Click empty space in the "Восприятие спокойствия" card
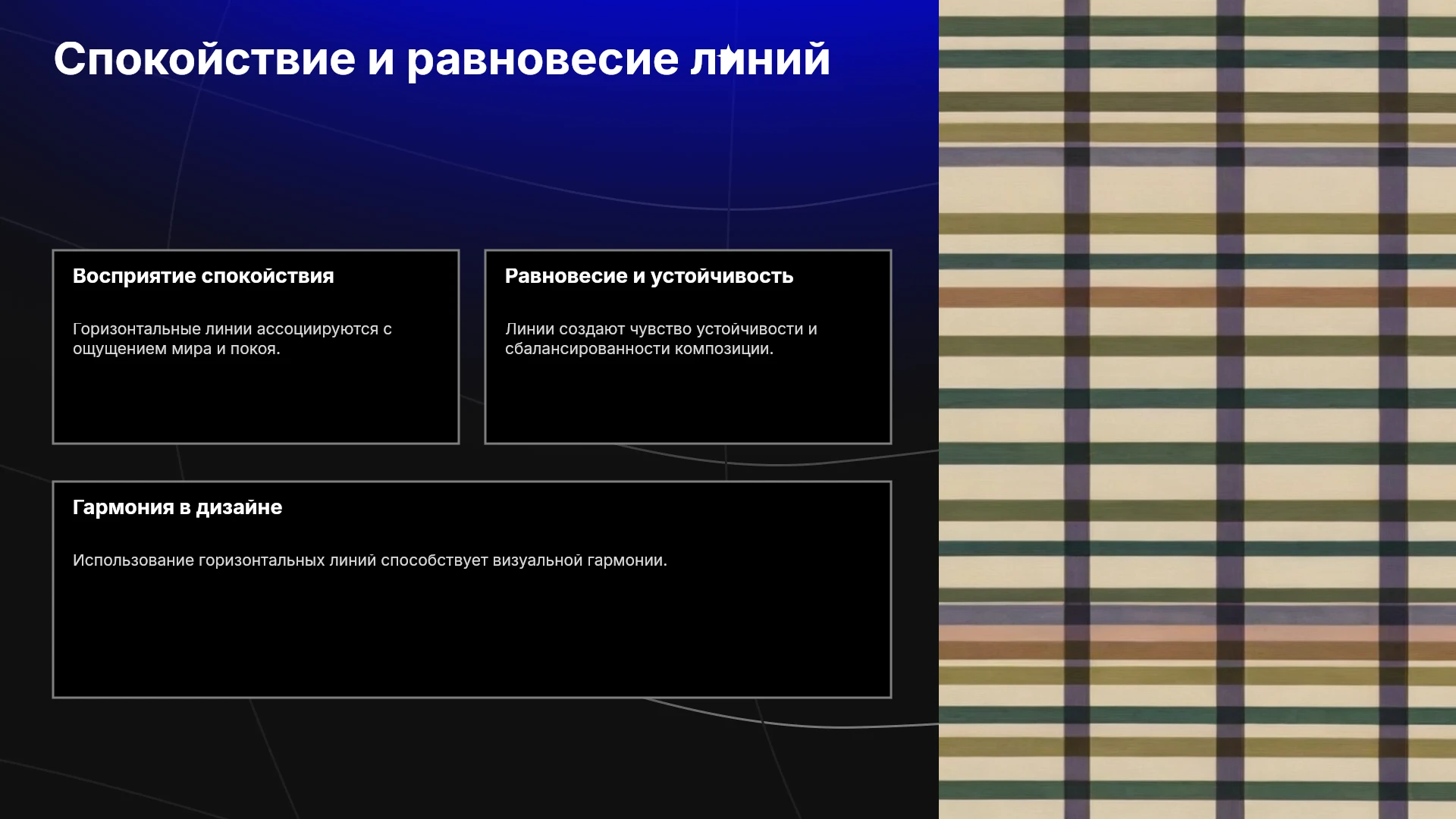 tap(256, 402)
